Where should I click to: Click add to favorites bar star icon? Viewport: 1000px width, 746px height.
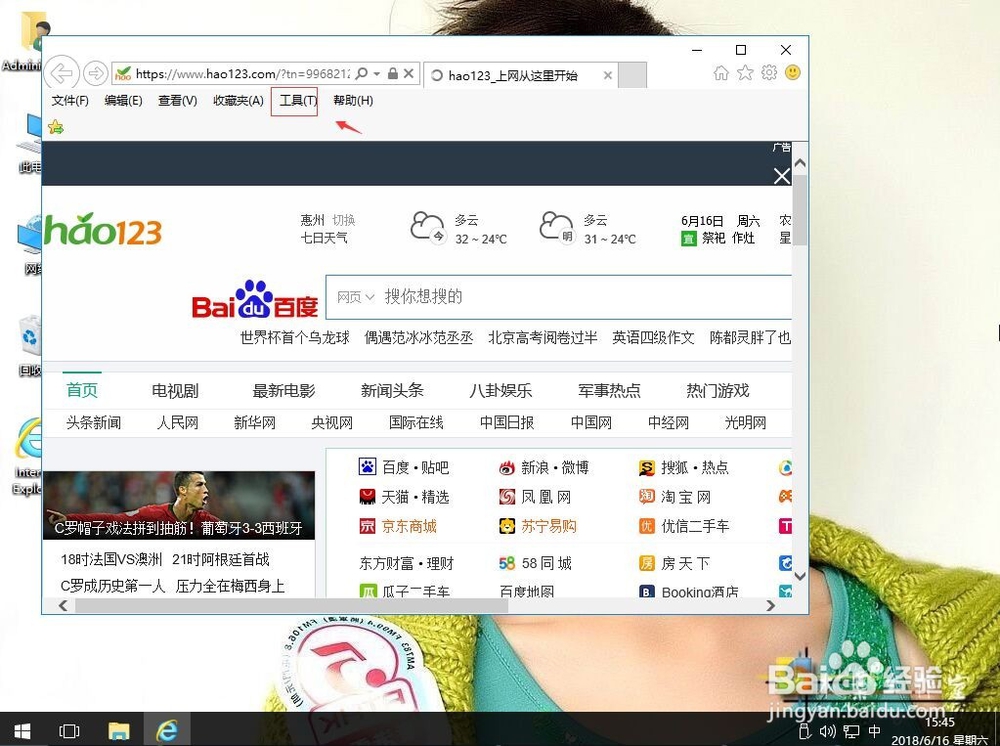(55, 127)
